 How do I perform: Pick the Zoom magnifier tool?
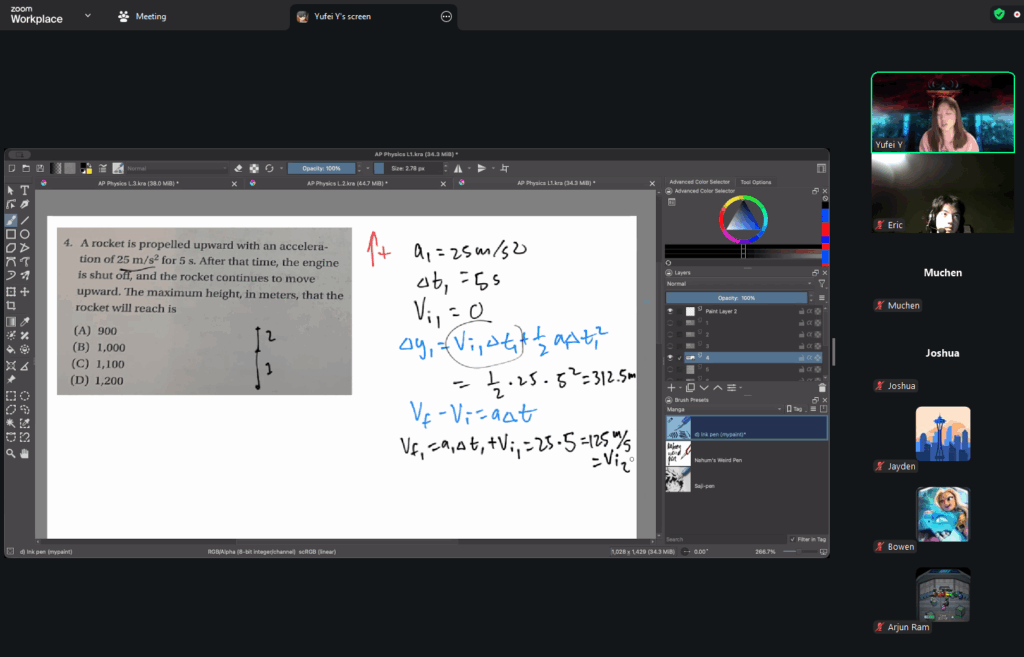(x=11, y=453)
